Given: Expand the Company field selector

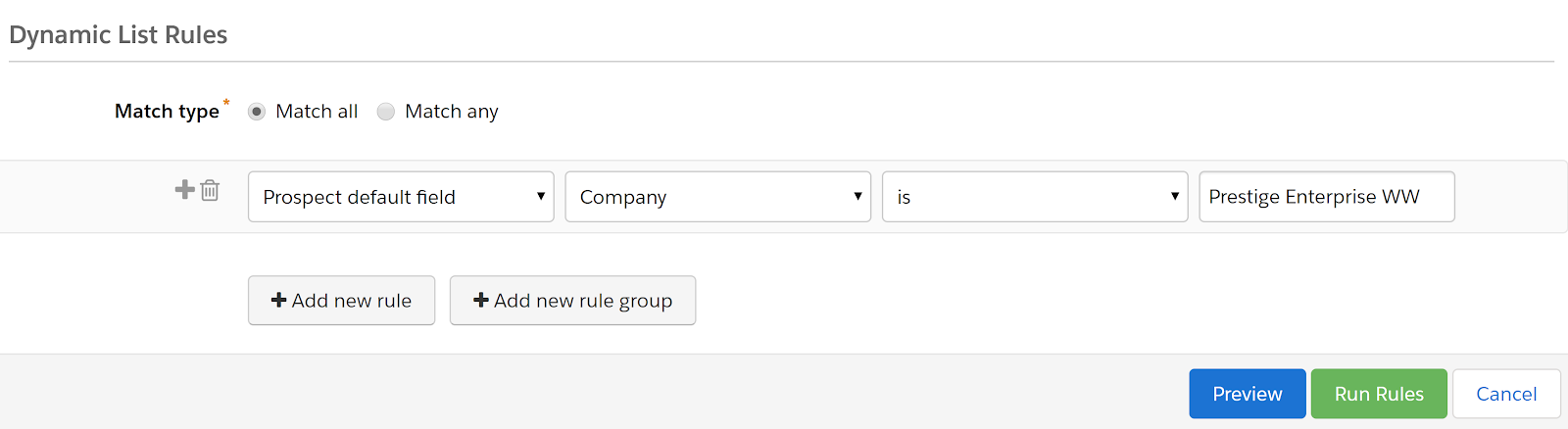Looking at the screenshot, I should click(717, 197).
